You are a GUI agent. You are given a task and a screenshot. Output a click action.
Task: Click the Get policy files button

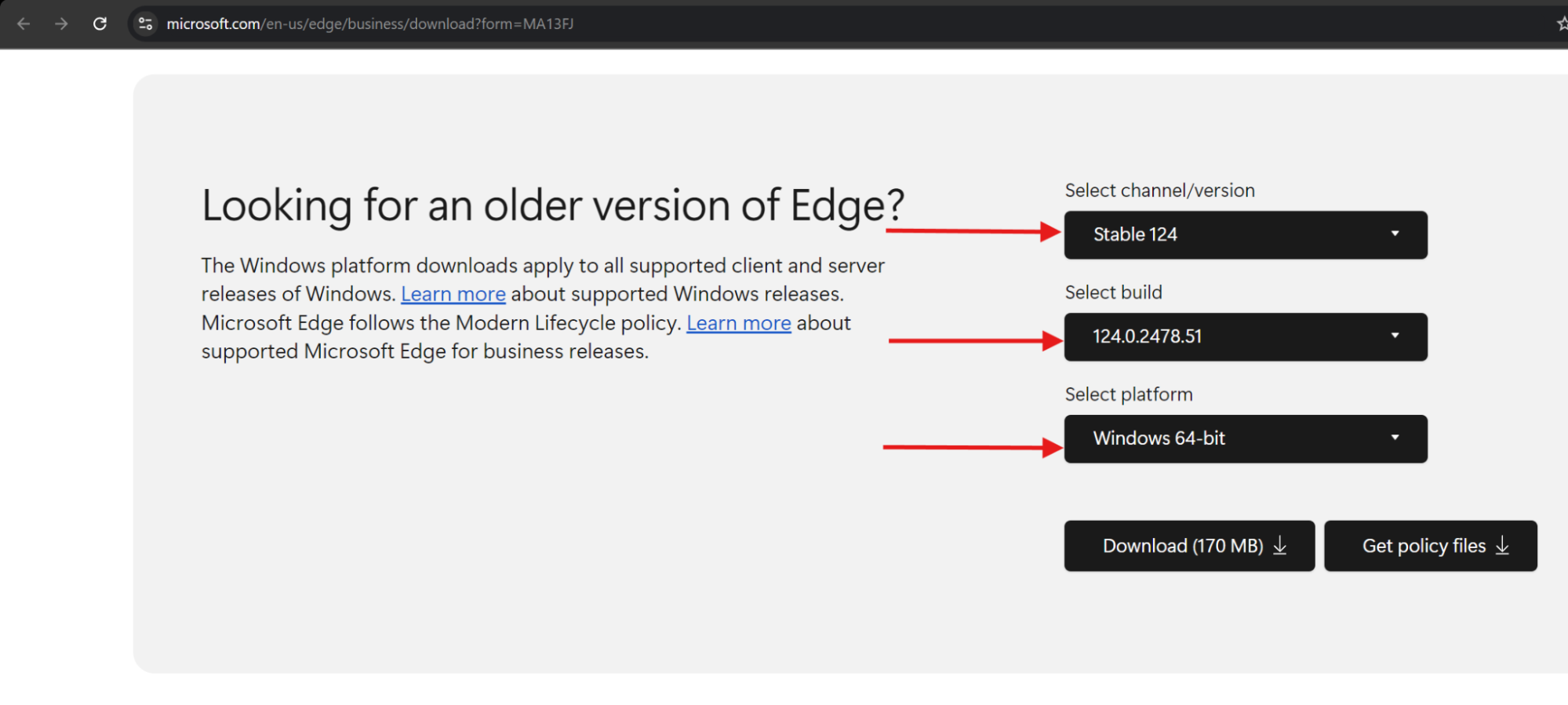coord(1431,546)
